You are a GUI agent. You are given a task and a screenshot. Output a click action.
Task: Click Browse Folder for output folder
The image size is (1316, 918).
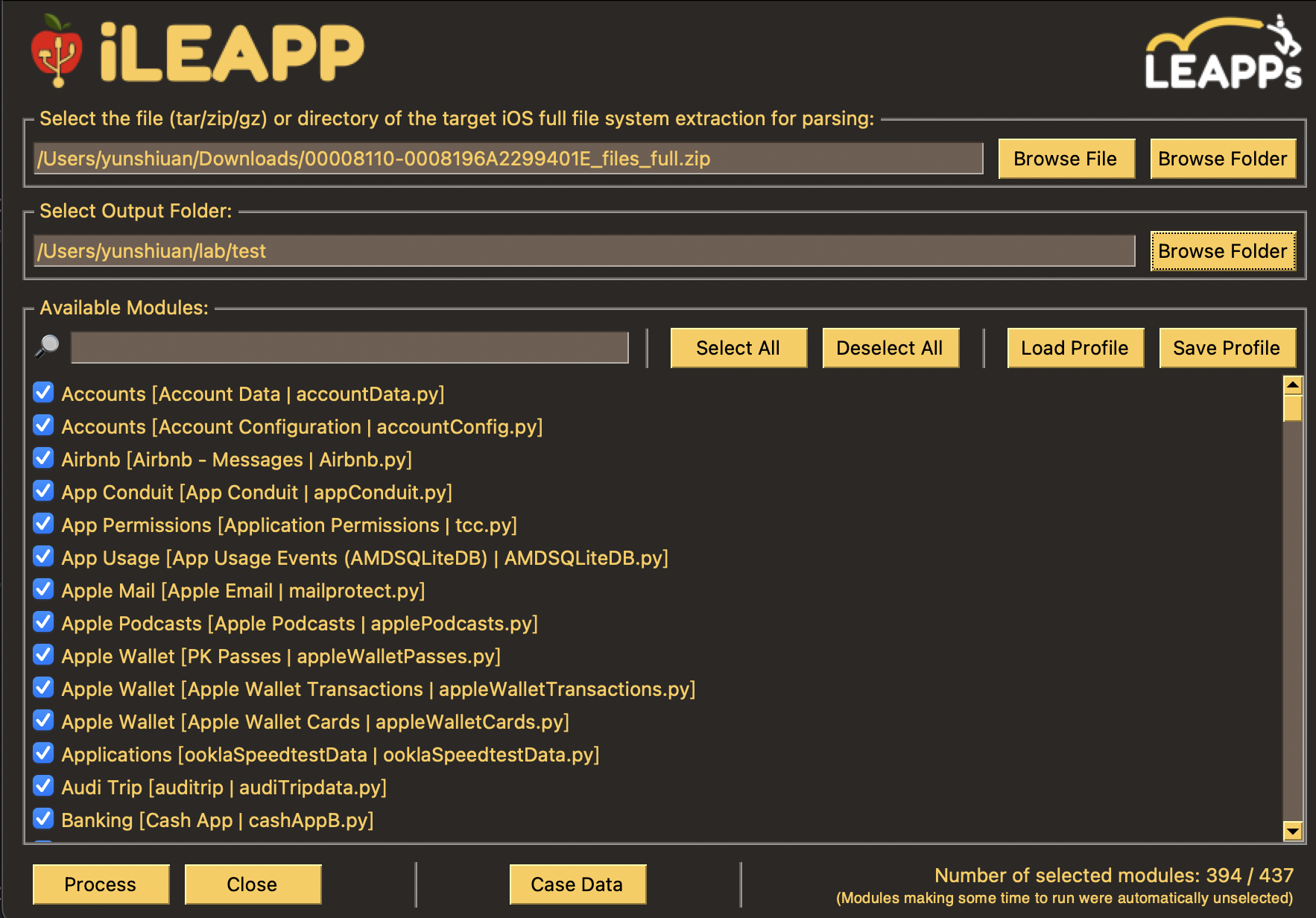(x=1223, y=251)
